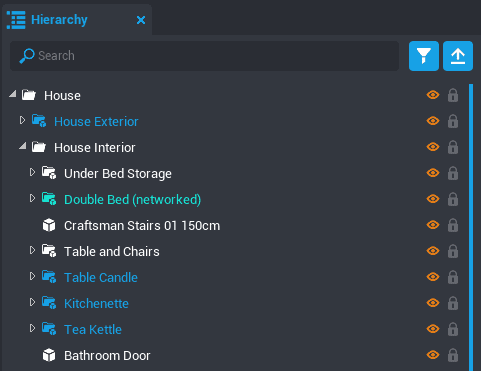Switch to the Hierarchy tab

59,20
